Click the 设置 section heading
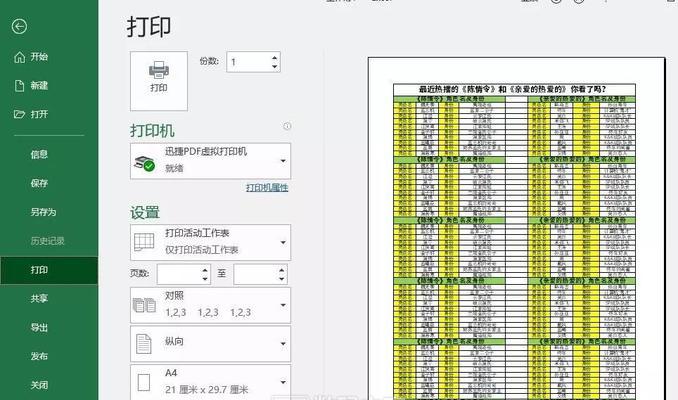 tap(145, 213)
